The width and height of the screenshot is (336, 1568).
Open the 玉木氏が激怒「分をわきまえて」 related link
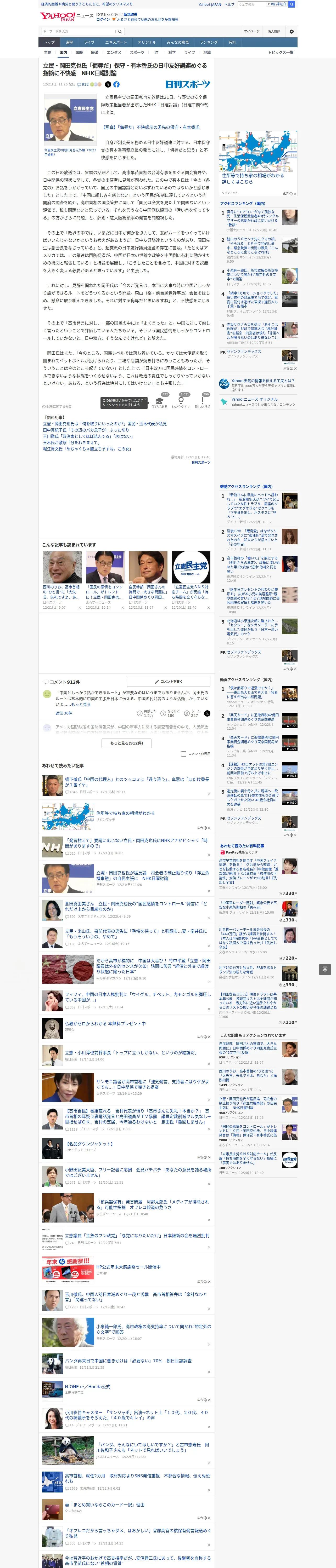[x=72, y=442]
